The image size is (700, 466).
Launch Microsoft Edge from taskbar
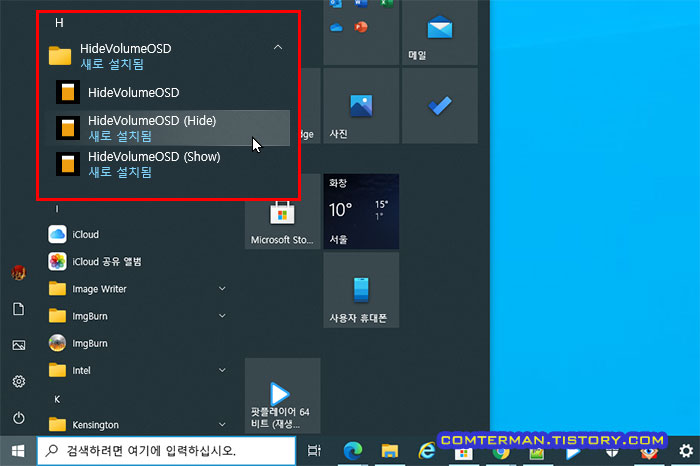(353, 451)
